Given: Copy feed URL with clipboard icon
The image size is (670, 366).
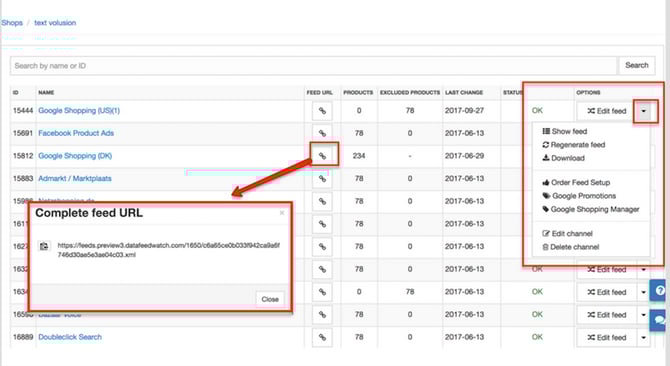Looking at the screenshot, I should click(x=44, y=246).
